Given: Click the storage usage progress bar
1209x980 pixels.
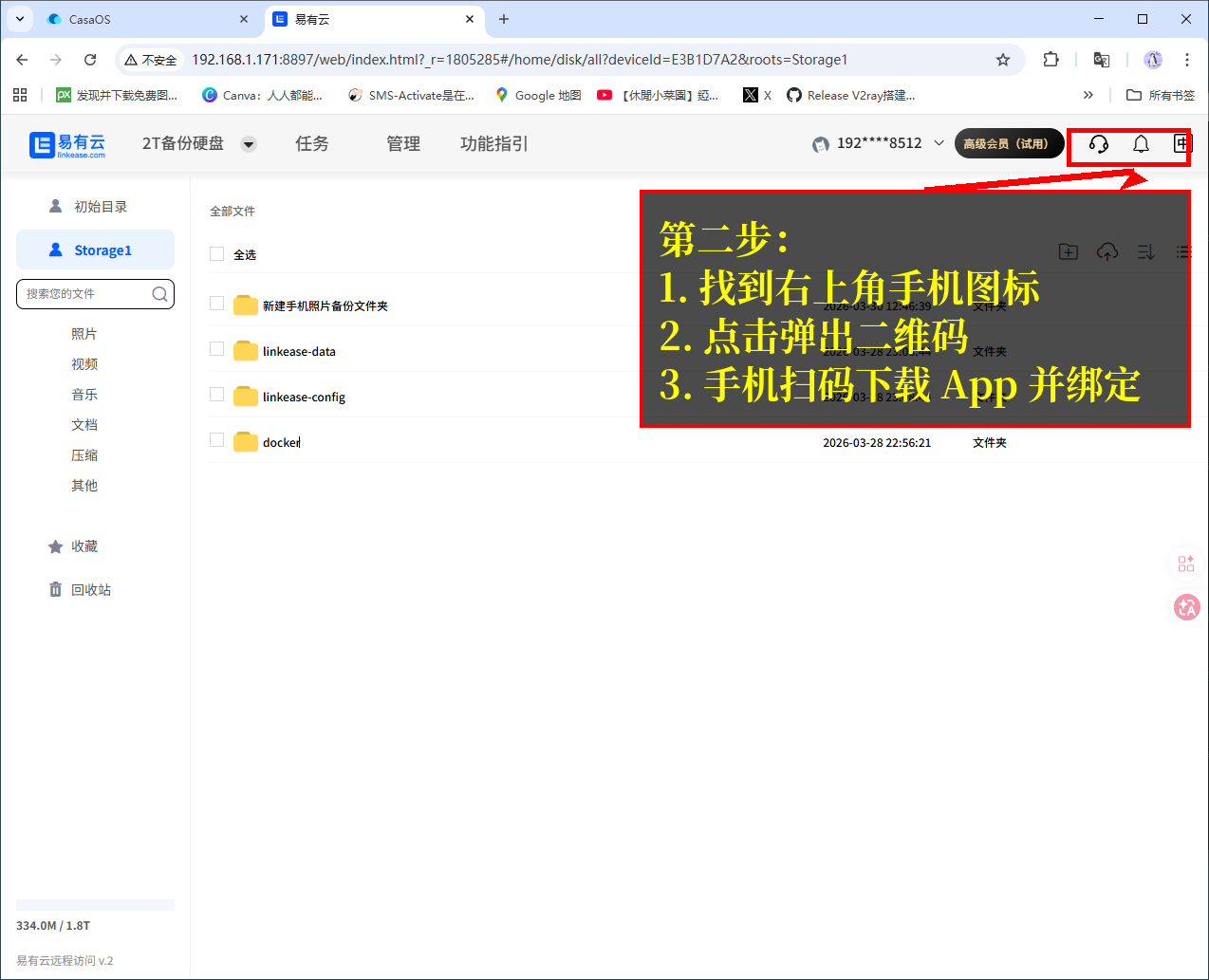Looking at the screenshot, I should point(95,905).
